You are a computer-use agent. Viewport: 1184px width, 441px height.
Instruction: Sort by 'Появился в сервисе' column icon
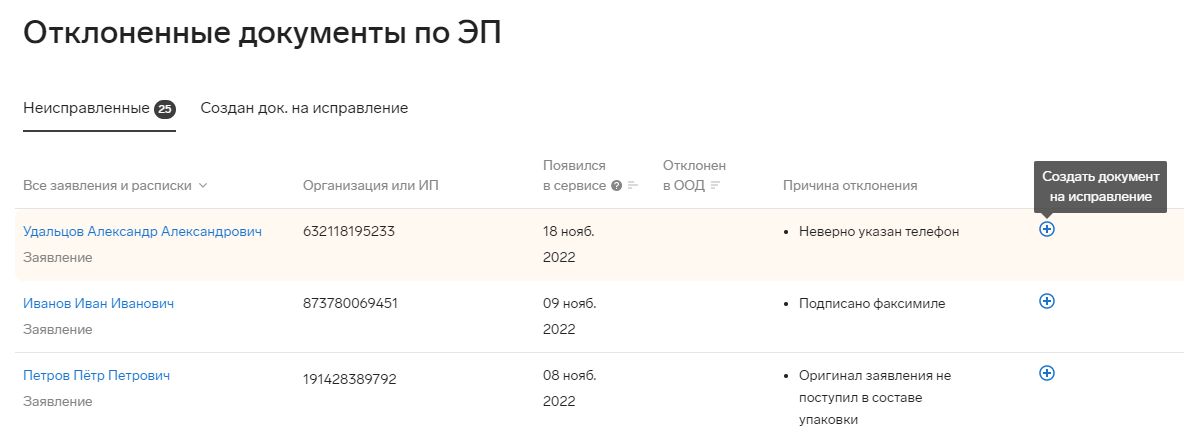tap(633, 186)
